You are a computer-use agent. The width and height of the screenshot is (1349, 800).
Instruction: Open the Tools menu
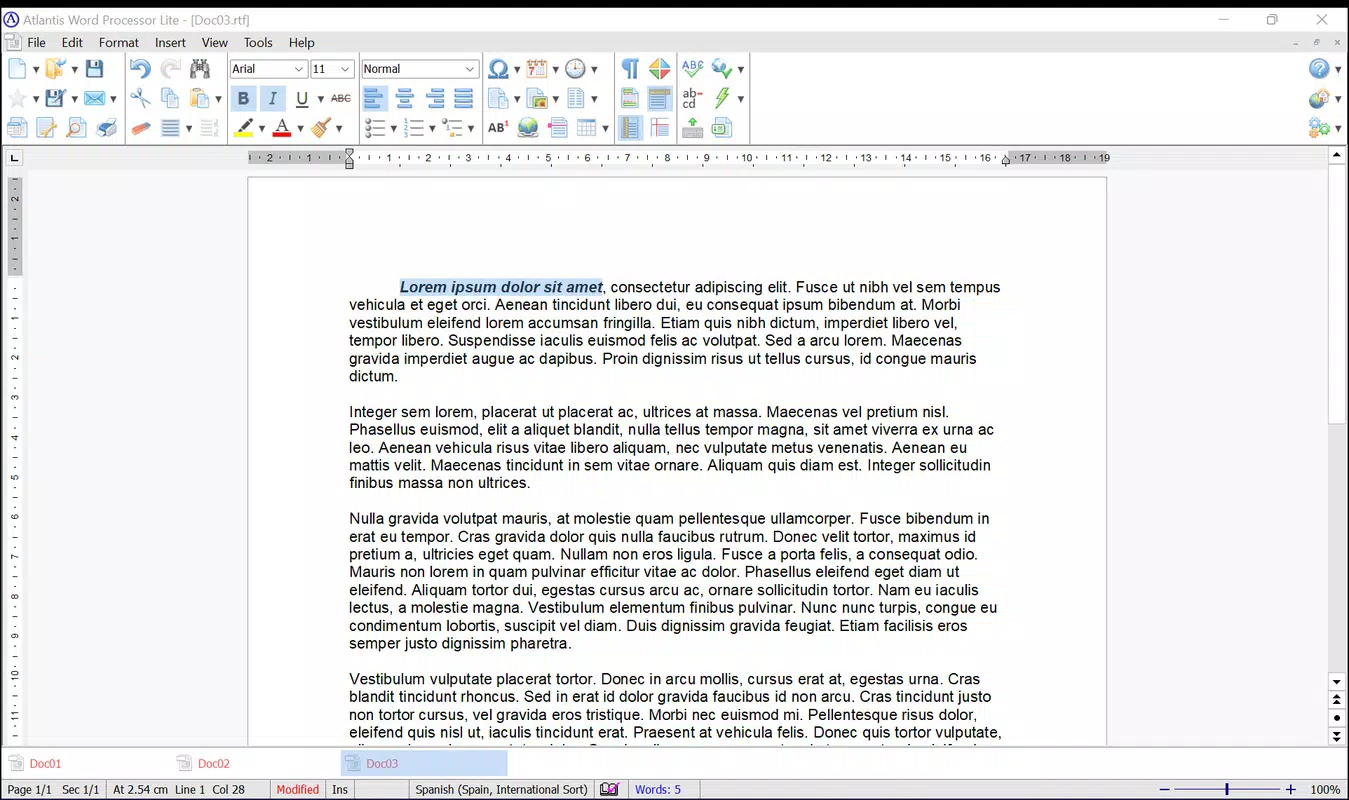258,43
